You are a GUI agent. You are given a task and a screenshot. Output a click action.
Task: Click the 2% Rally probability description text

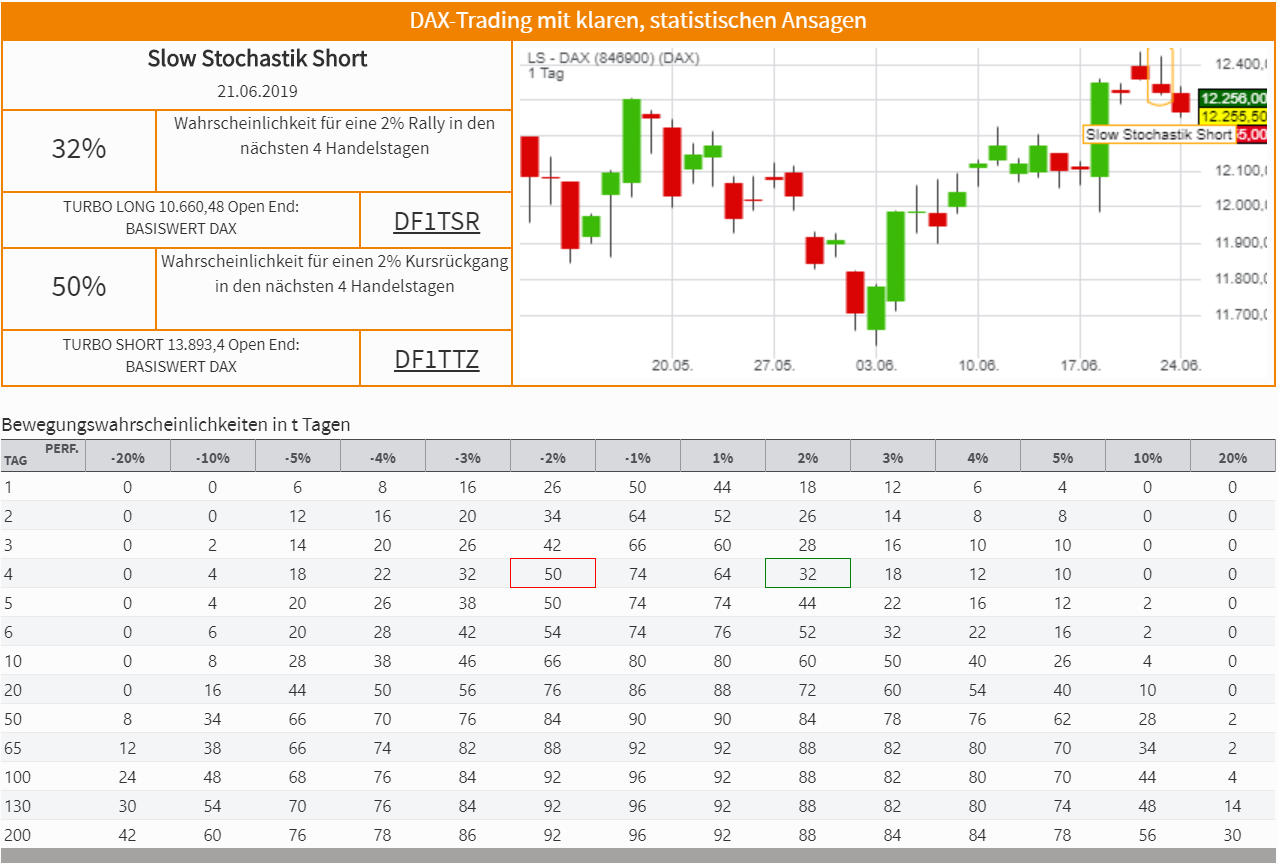click(334, 136)
